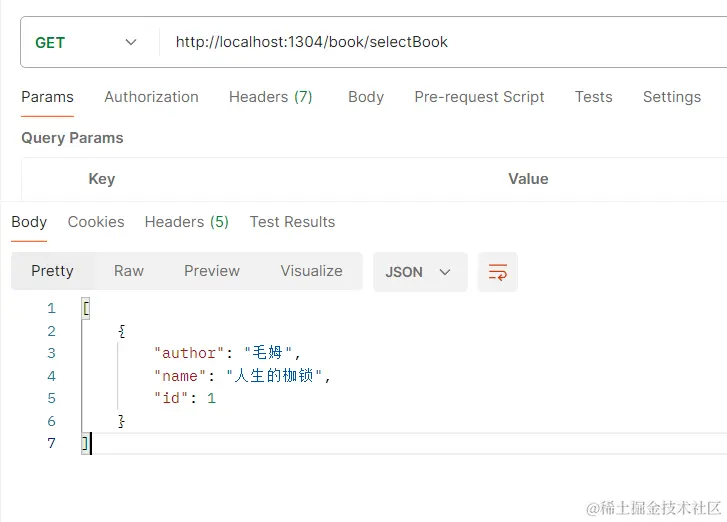Open the Tests tab
This screenshot has height=522, width=727.
593,97
